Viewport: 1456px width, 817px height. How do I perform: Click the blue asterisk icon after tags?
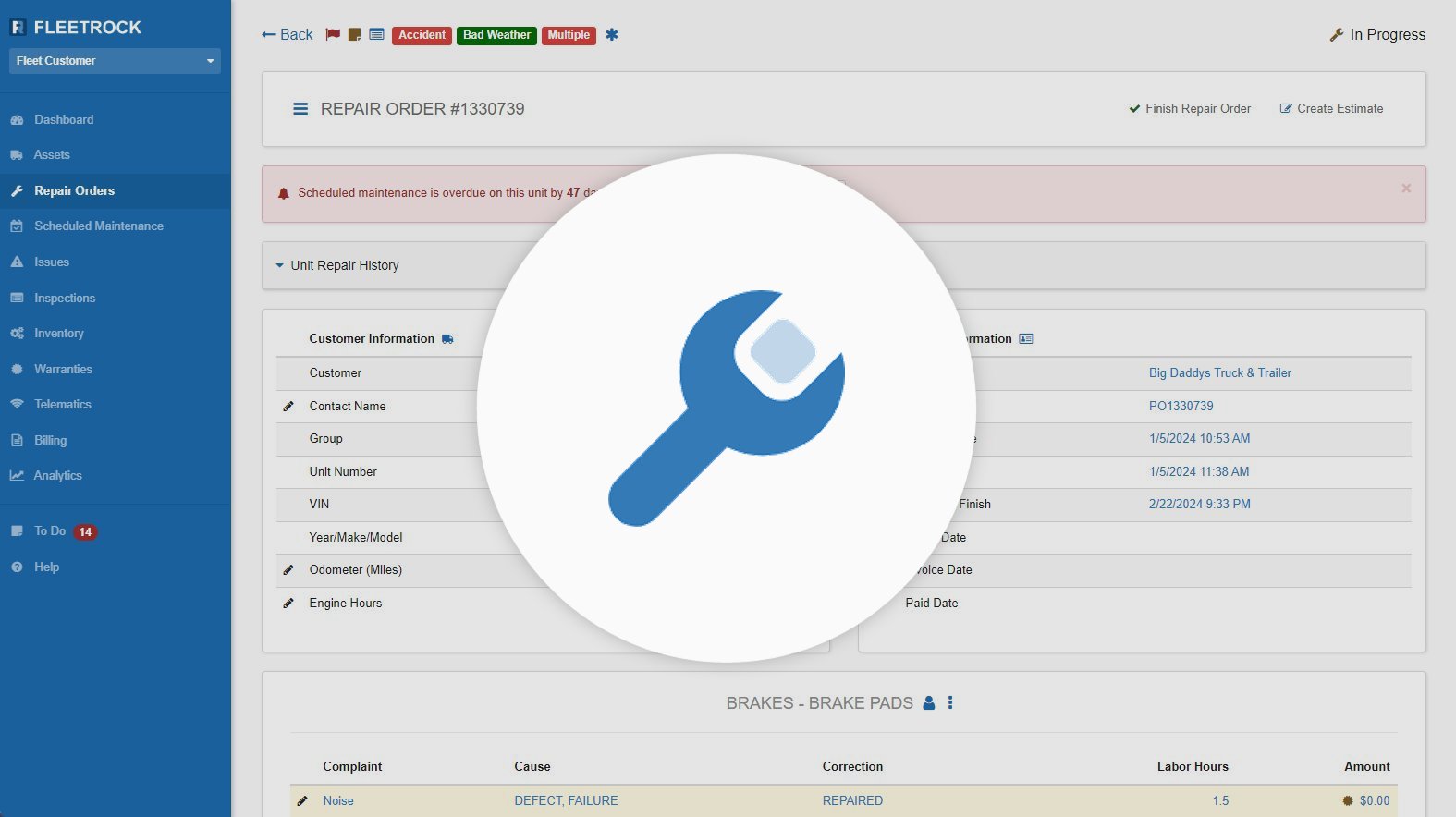coord(612,35)
